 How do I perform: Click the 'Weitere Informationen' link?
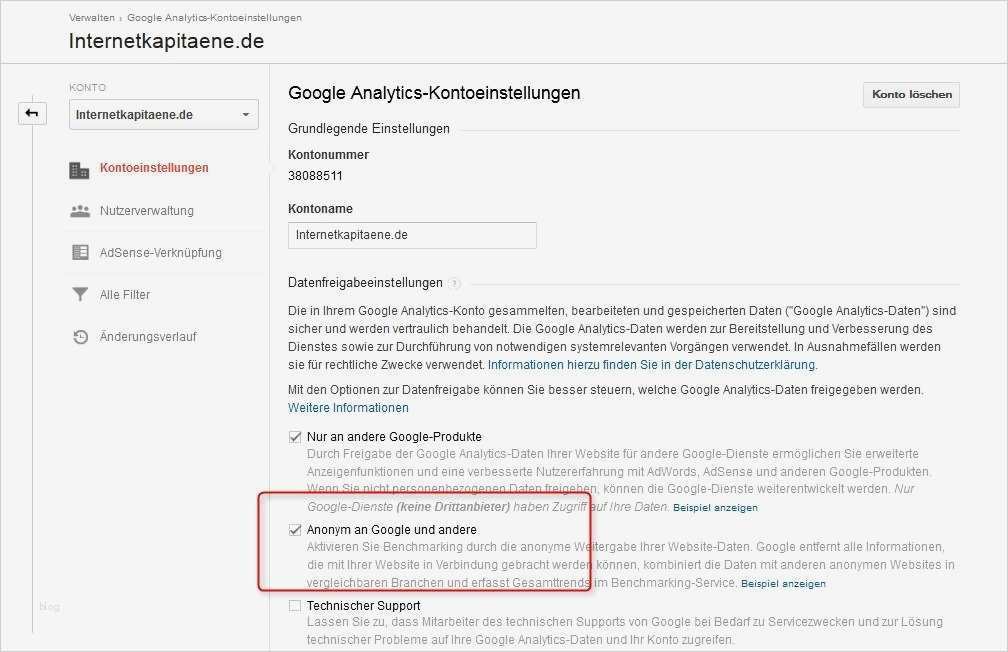click(348, 408)
